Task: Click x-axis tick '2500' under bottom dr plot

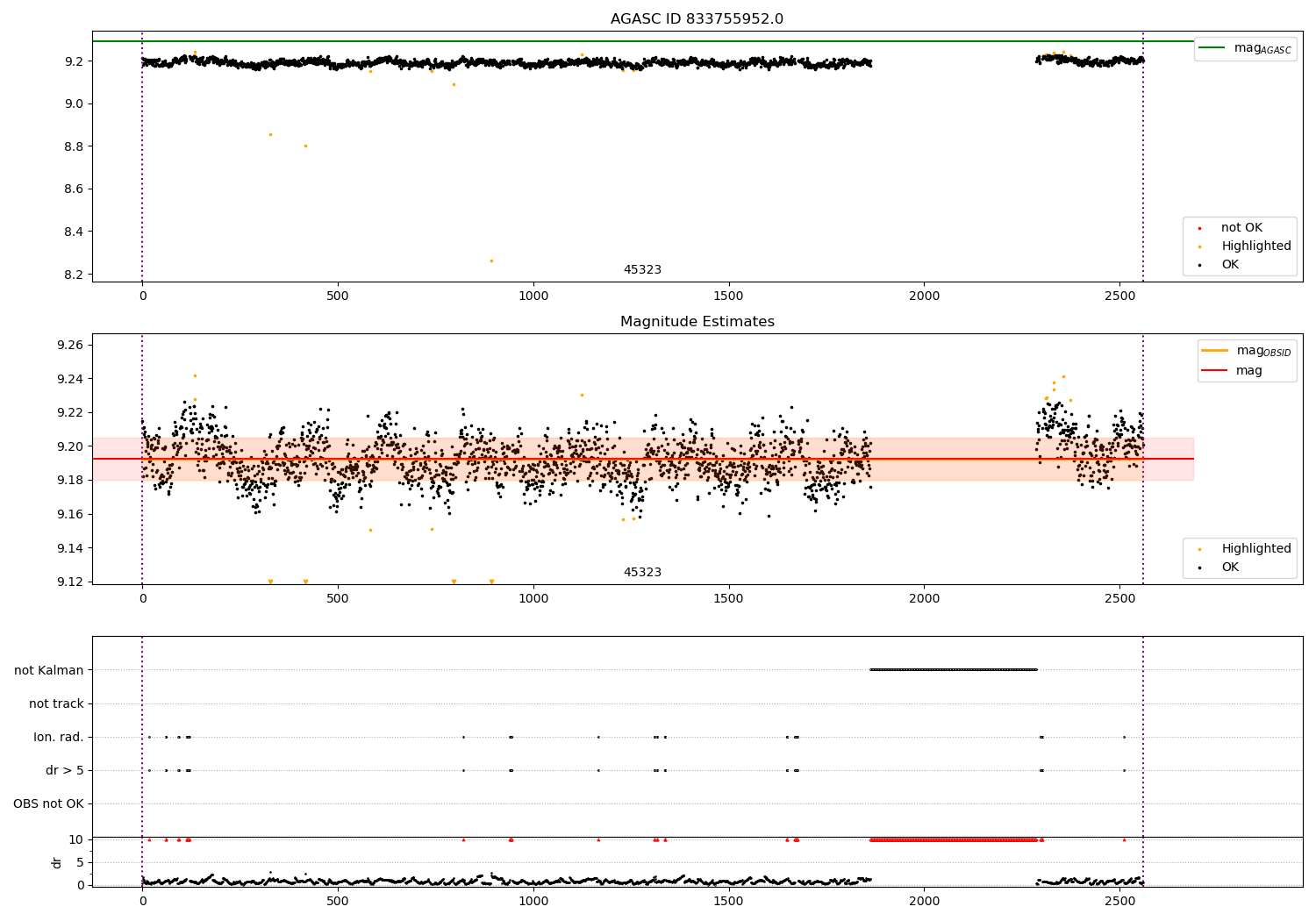Action: tap(1119, 901)
